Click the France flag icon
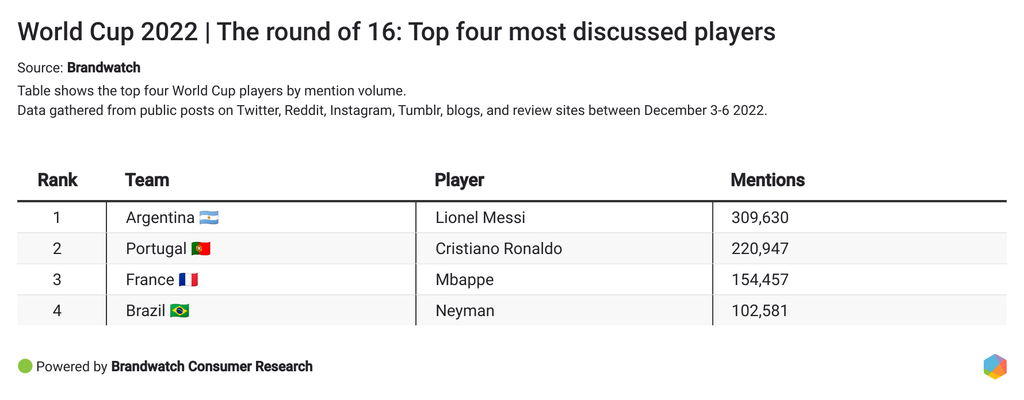This screenshot has width=1024, height=400. (190, 280)
